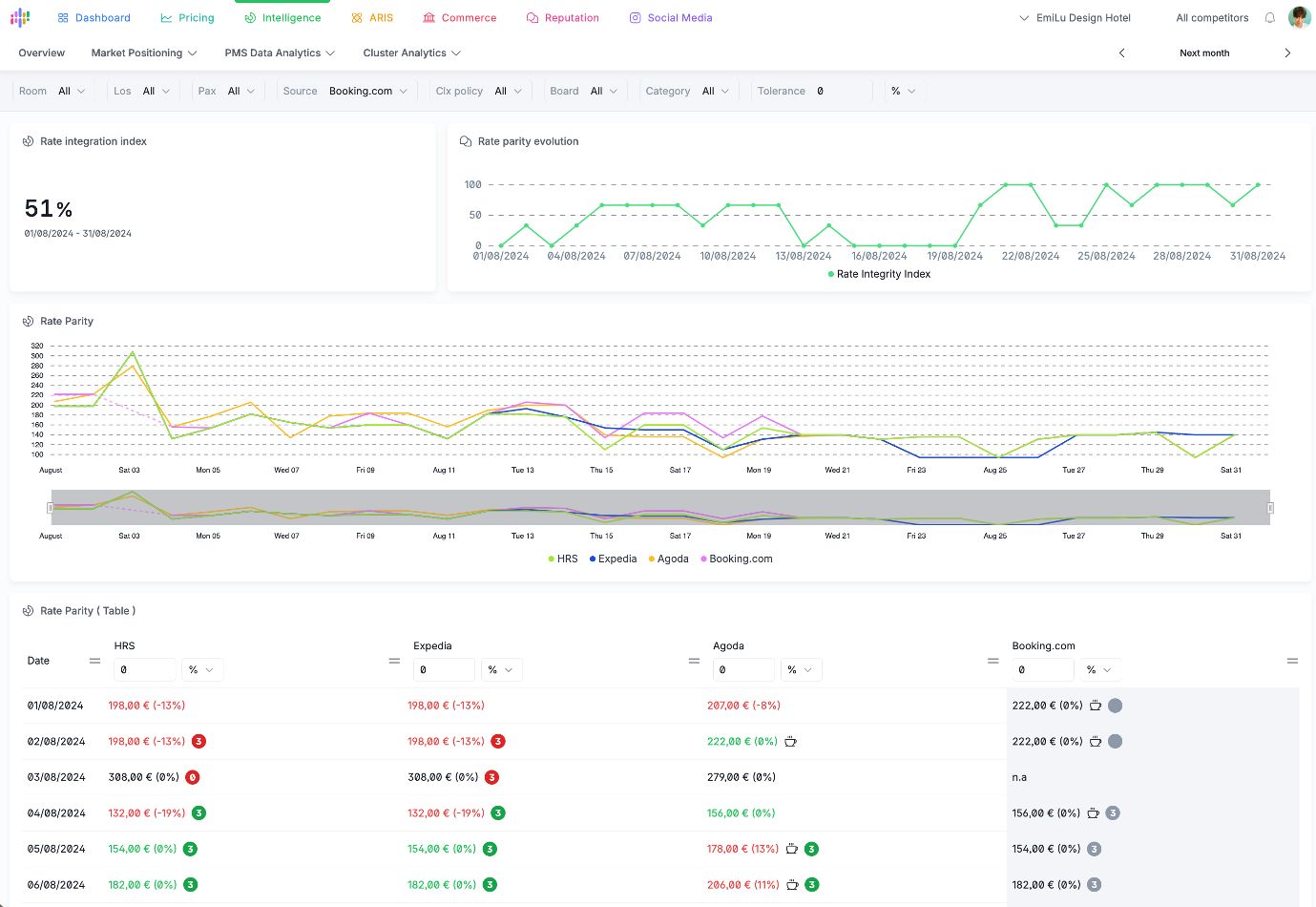Click the left handle of chart range slider
Image resolution: width=1316 pixels, height=907 pixels.
(51, 508)
